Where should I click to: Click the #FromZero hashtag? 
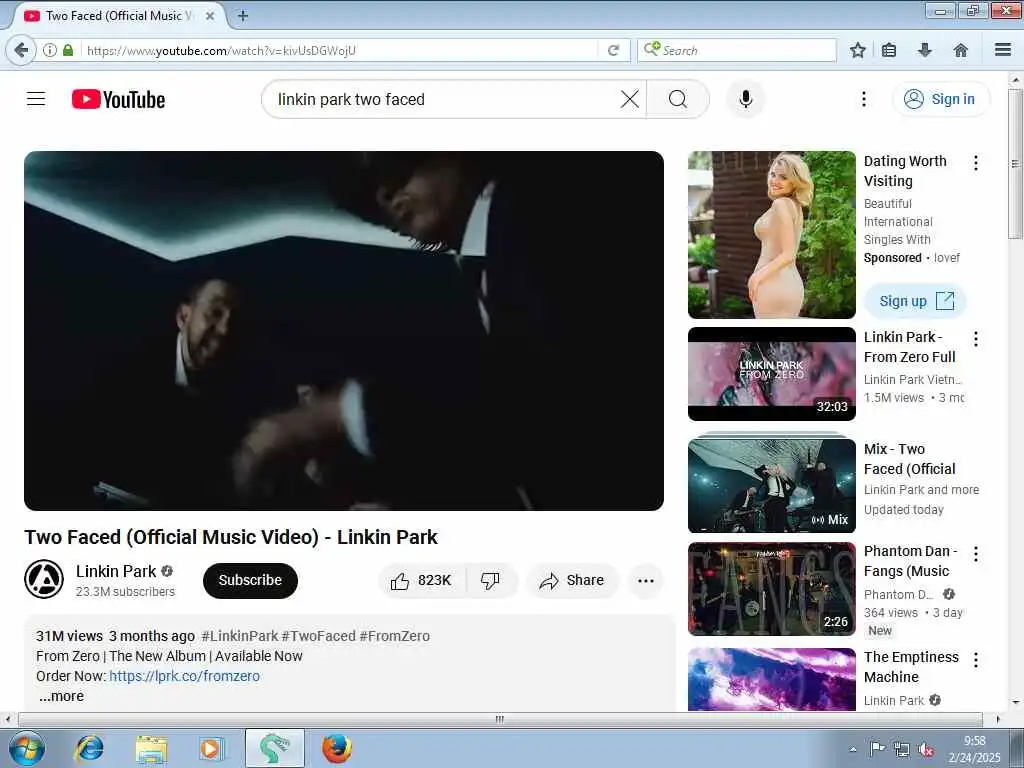pyautogui.click(x=394, y=636)
